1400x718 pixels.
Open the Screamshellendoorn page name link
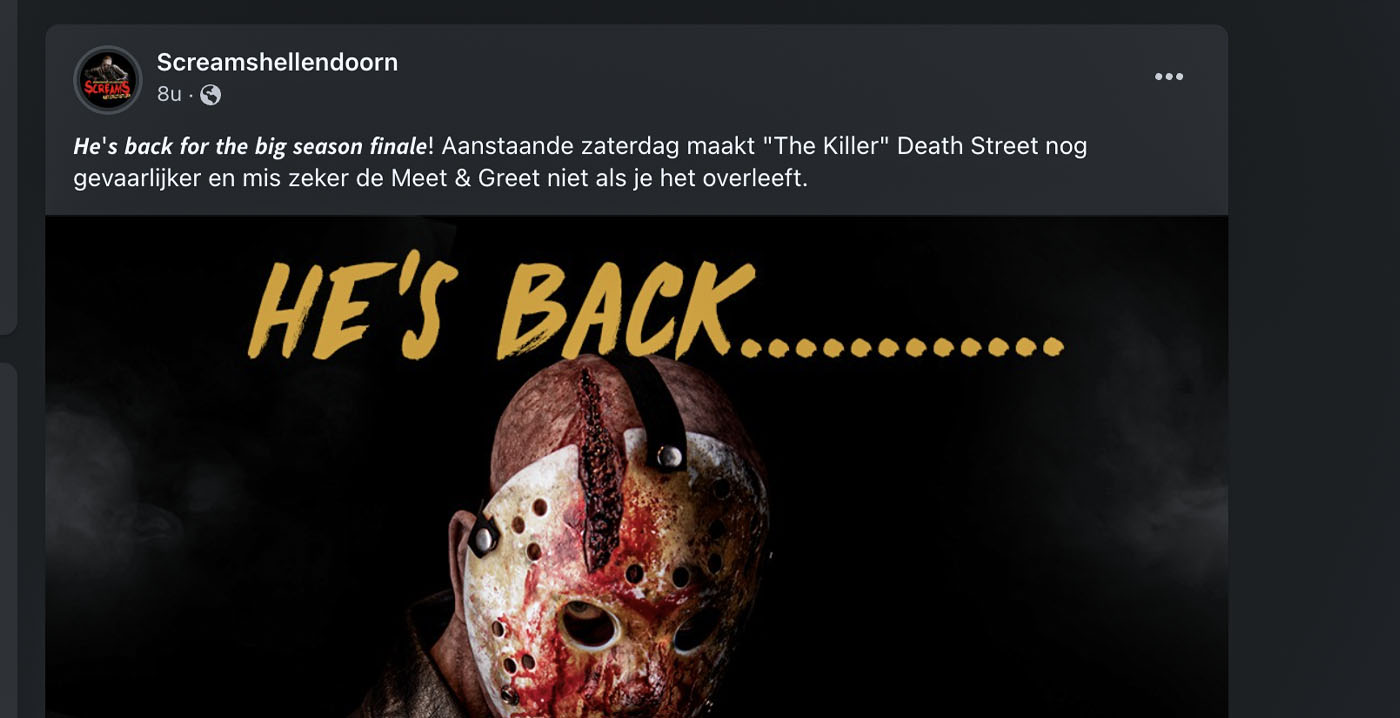277,62
